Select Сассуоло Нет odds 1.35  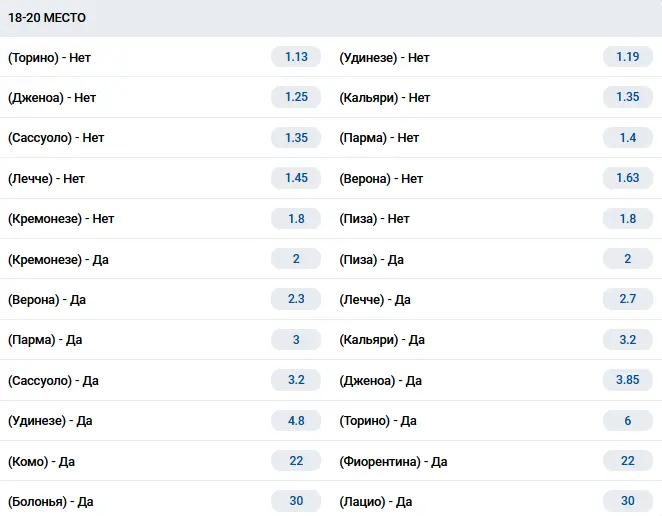point(296,138)
